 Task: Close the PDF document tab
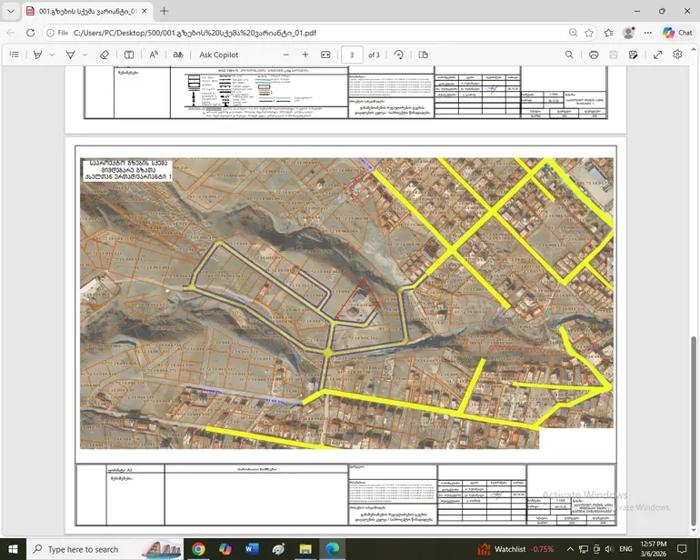point(144,11)
